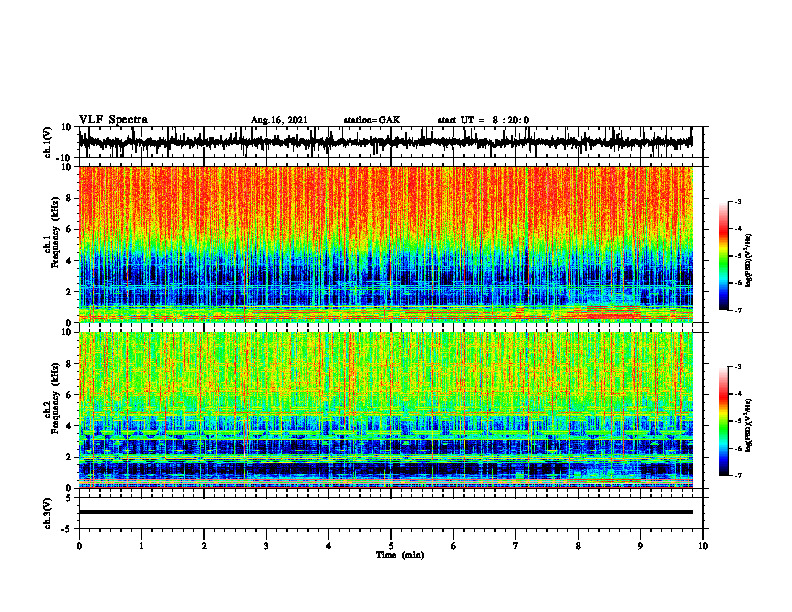Click the 4 kHz tick on ch.1 frequency axis
The width and height of the screenshot is (792, 612).
[x=69, y=261]
